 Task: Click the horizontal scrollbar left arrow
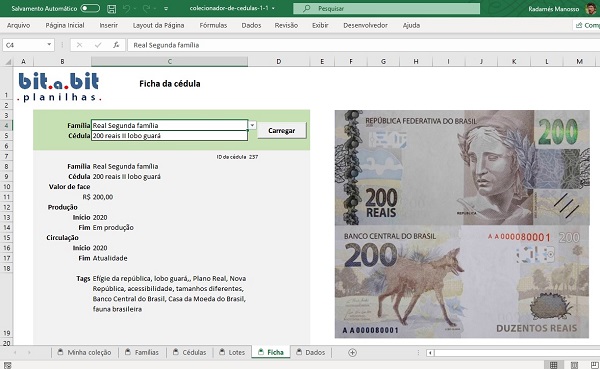(430, 353)
